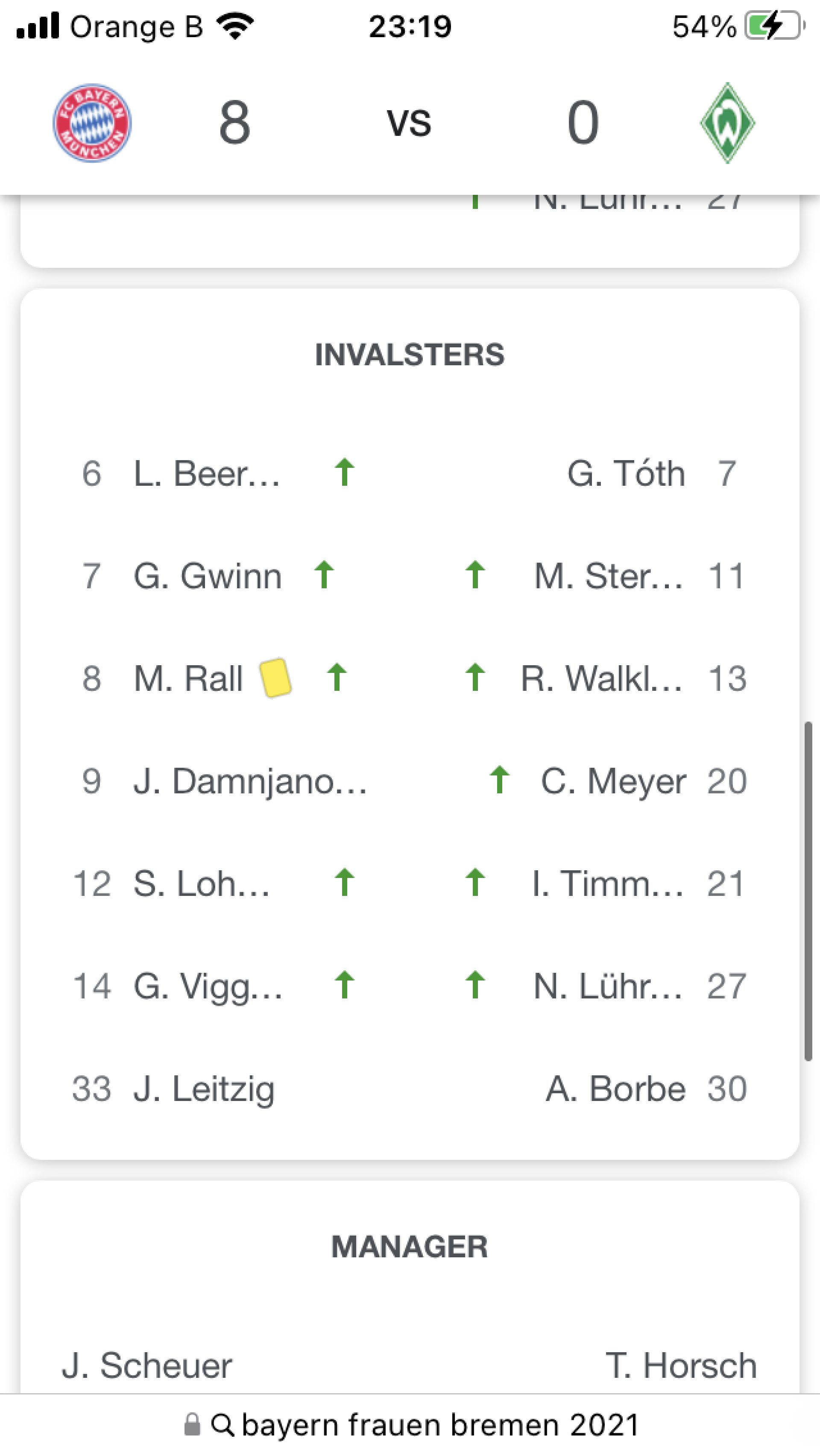This screenshot has height=1456, width=820.
Task: Tap substitution arrow beside L. Beer…
Action: [344, 473]
